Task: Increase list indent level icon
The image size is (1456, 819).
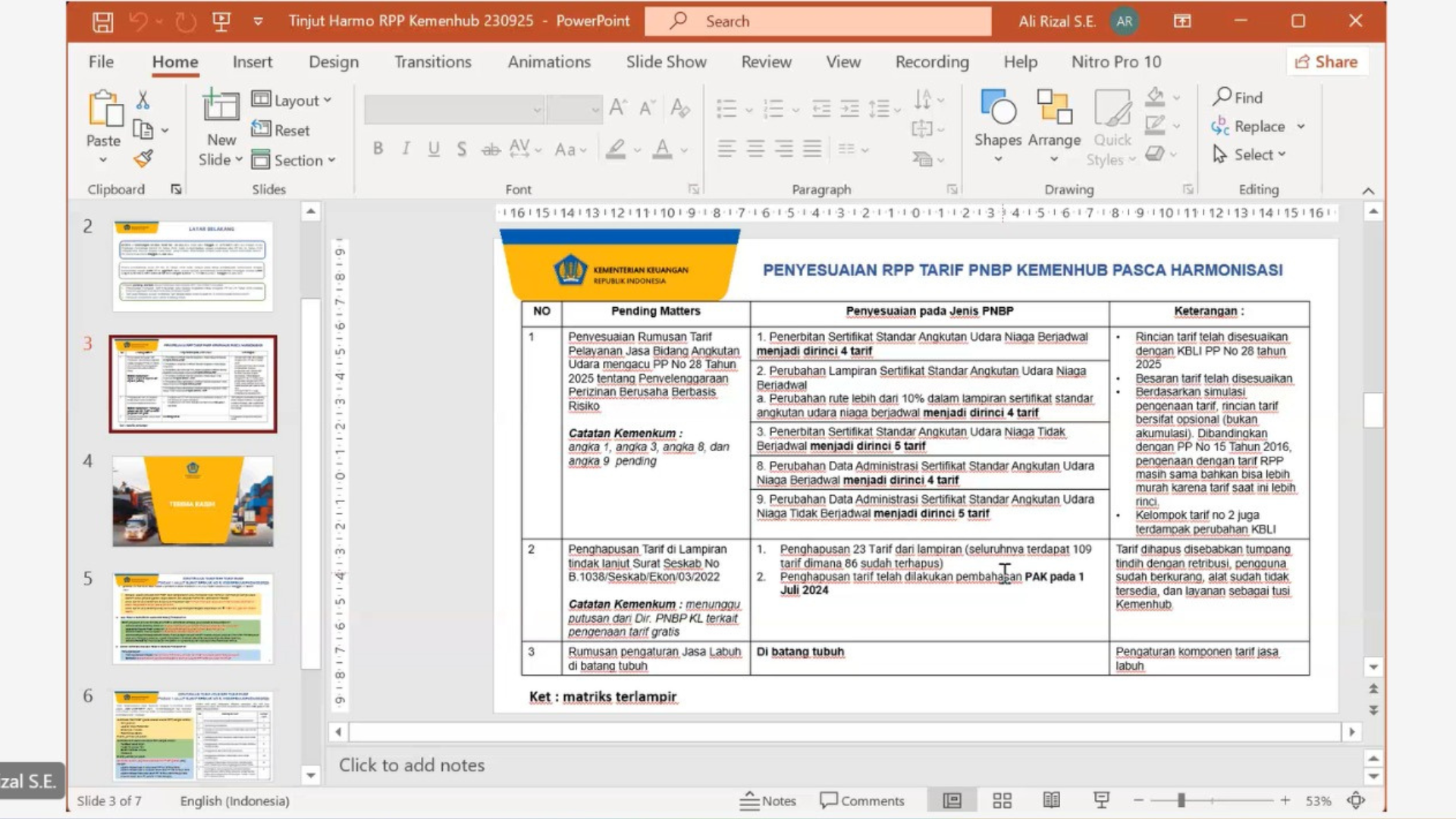Action: point(850,108)
